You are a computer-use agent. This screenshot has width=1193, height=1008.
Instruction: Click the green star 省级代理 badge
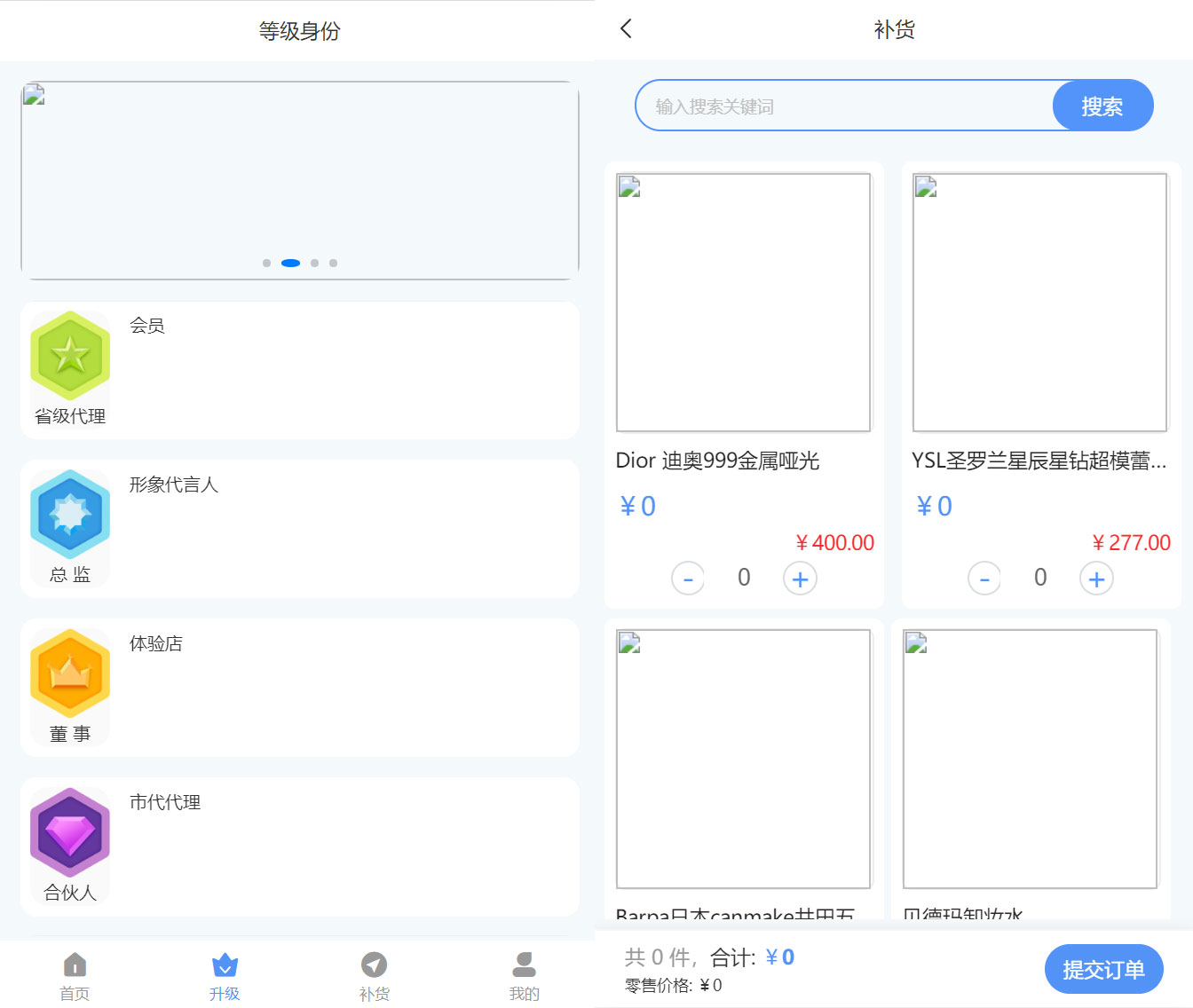[x=70, y=356]
